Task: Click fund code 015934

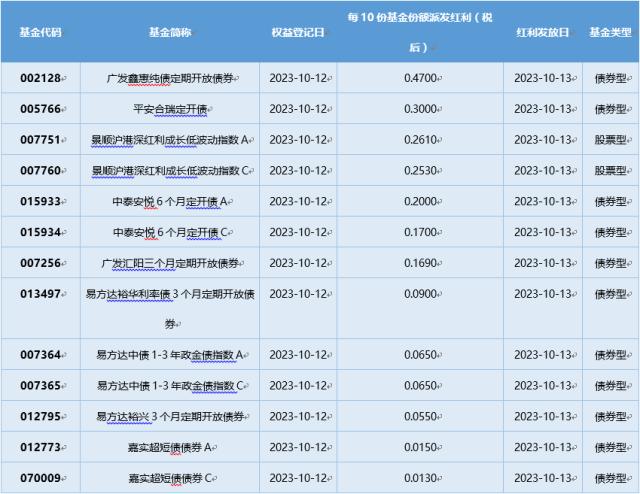Action: pos(40,232)
